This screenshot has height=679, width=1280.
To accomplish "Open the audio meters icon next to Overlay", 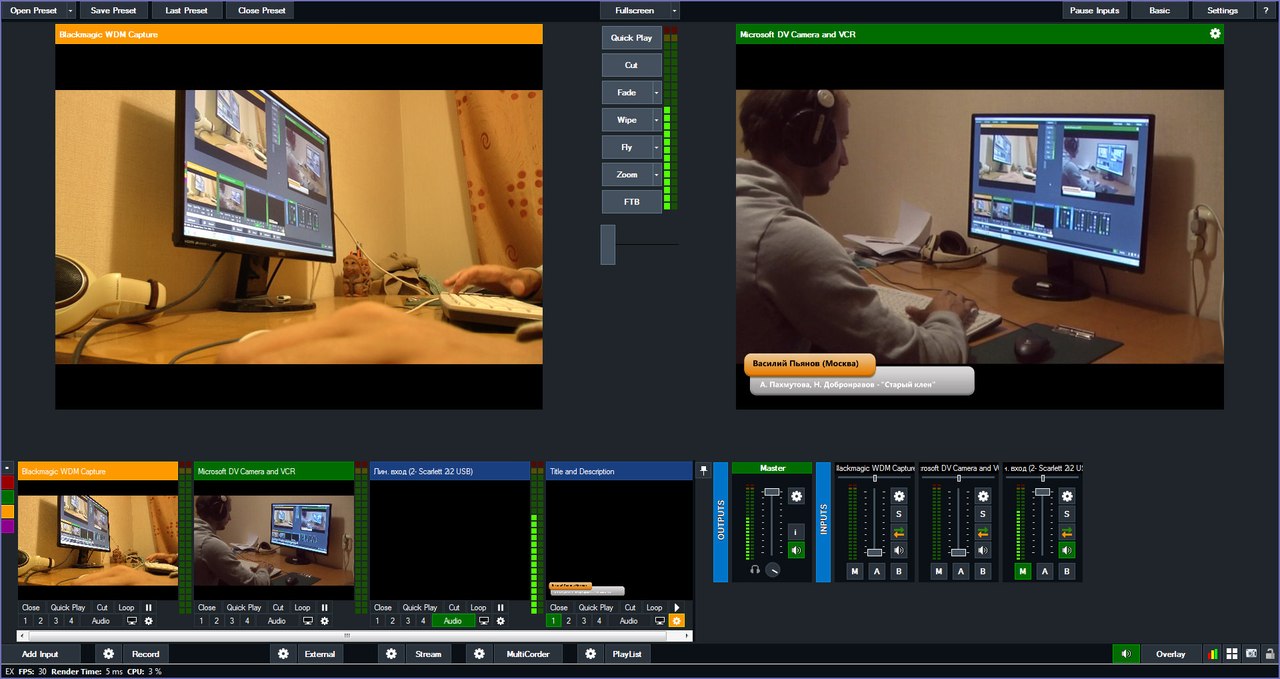I will 1212,653.
